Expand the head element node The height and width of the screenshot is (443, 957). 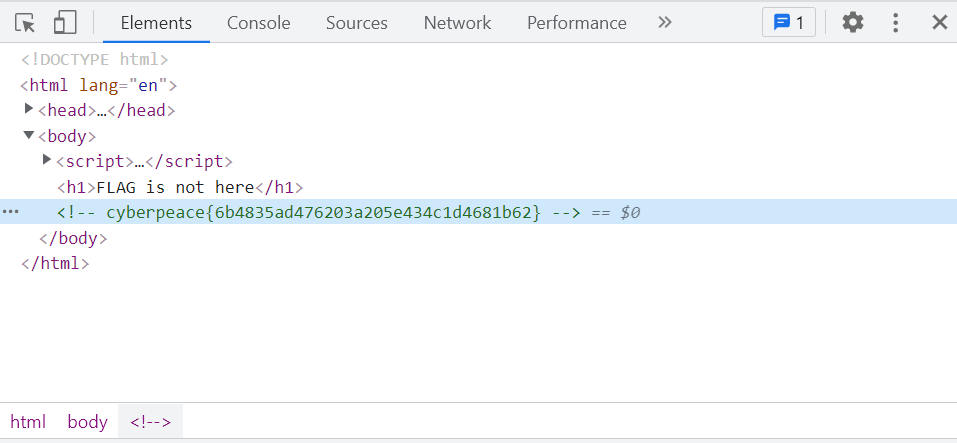tap(29, 110)
